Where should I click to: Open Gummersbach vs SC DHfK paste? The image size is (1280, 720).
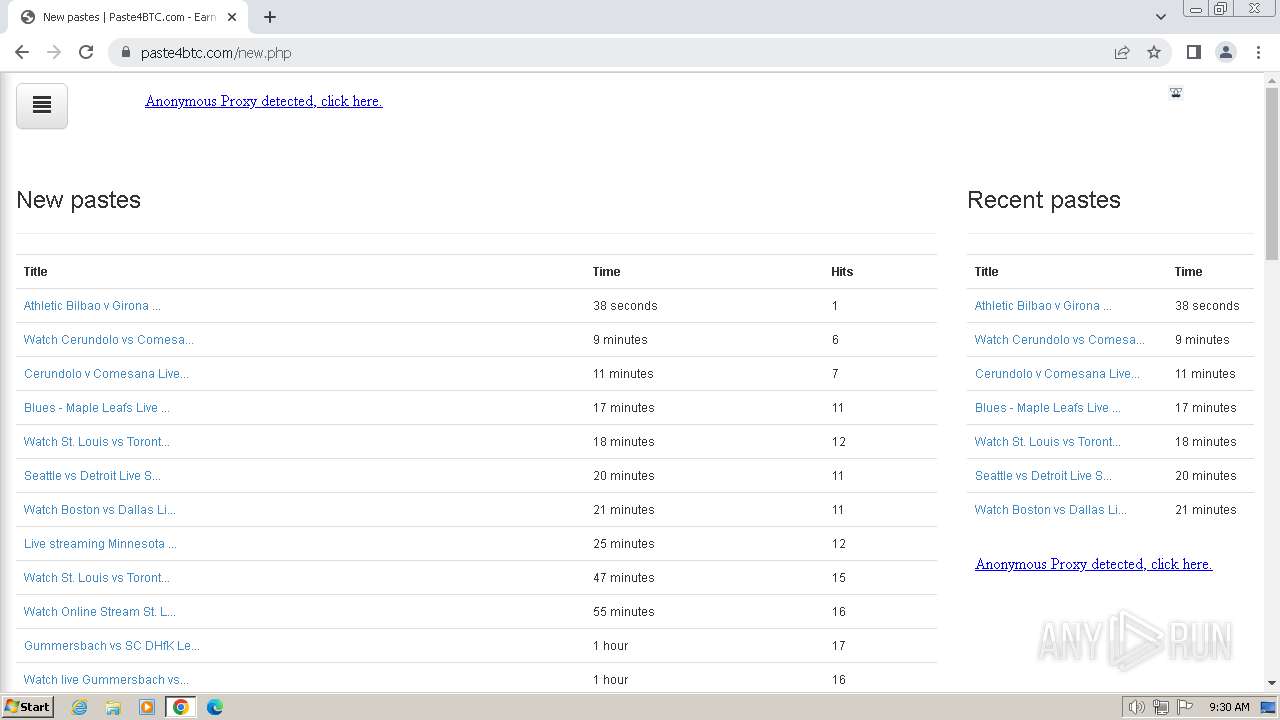coord(112,646)
